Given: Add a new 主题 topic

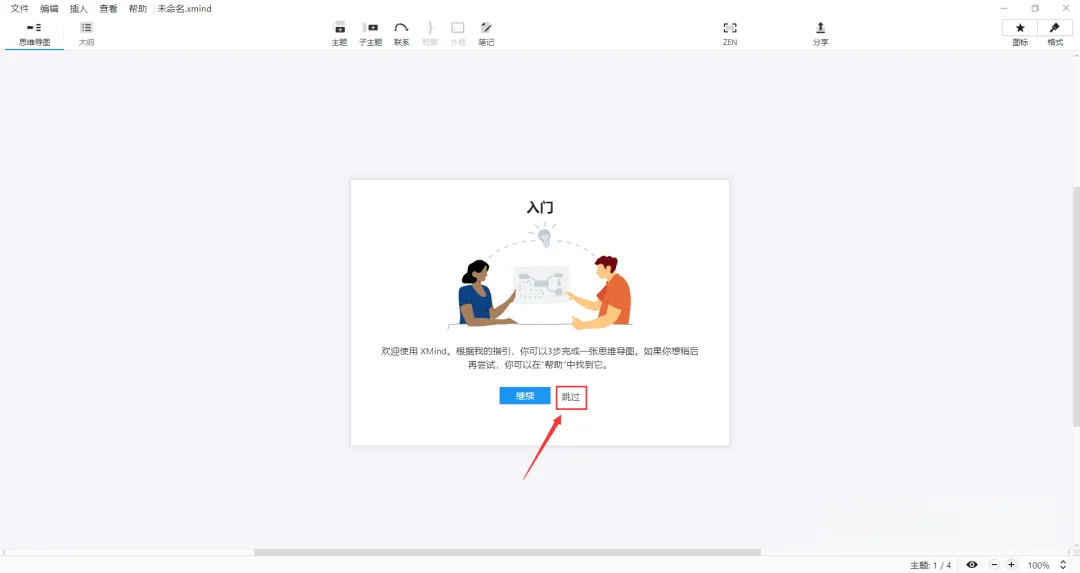Looking at the screenshot, I should point(339,34).
